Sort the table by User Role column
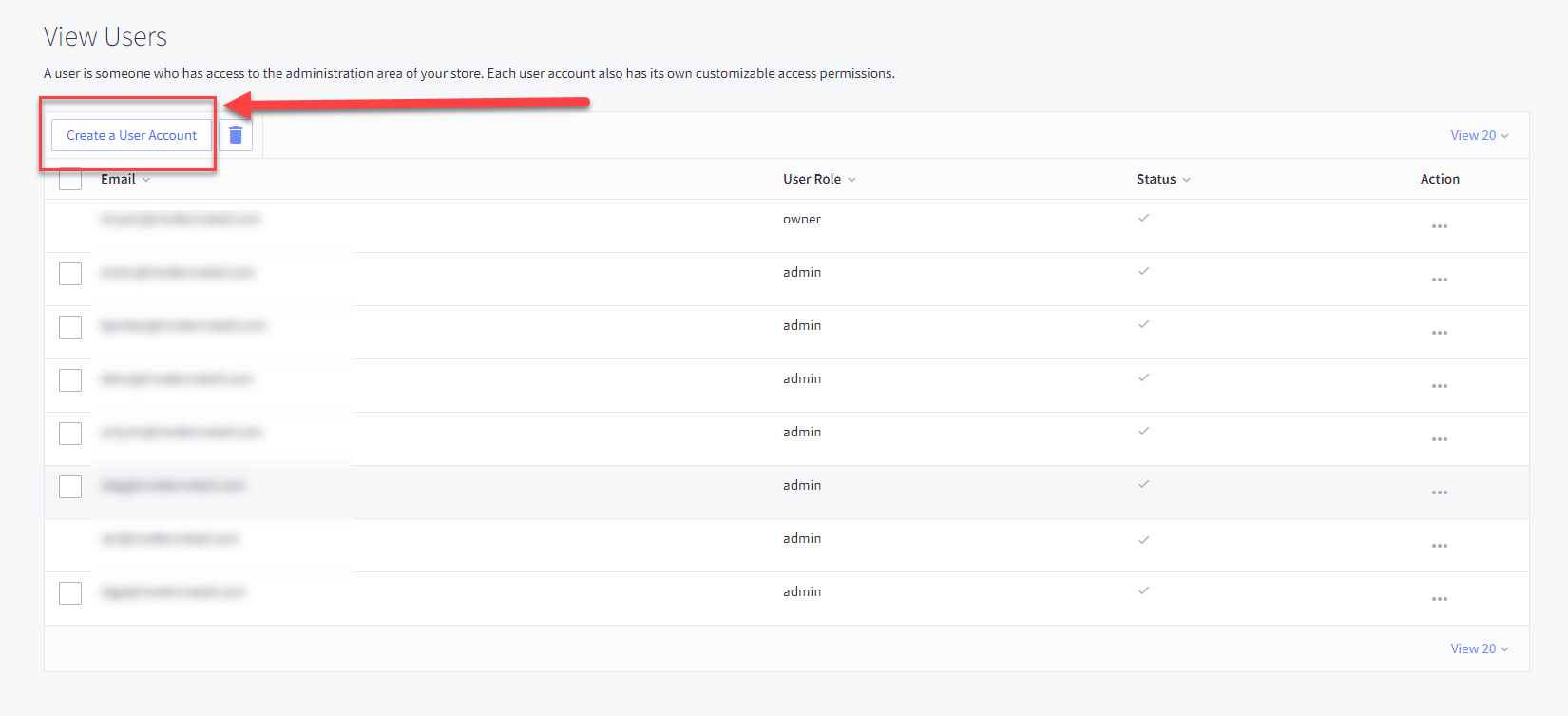Viewport: 1568px width, 716px height. tap(819, 179)
